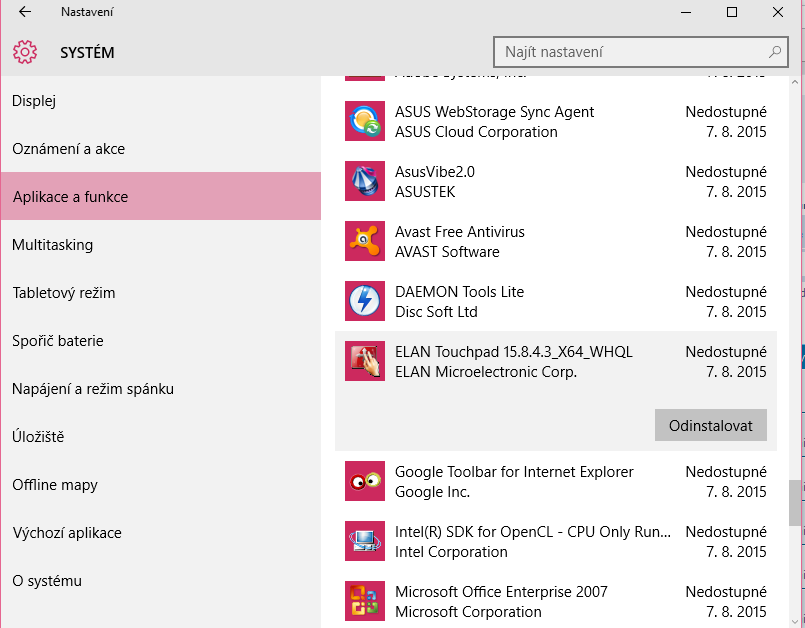Click the SYSTÉM heading text
Screen dimensions: 805x628
(x=87, y=52)
